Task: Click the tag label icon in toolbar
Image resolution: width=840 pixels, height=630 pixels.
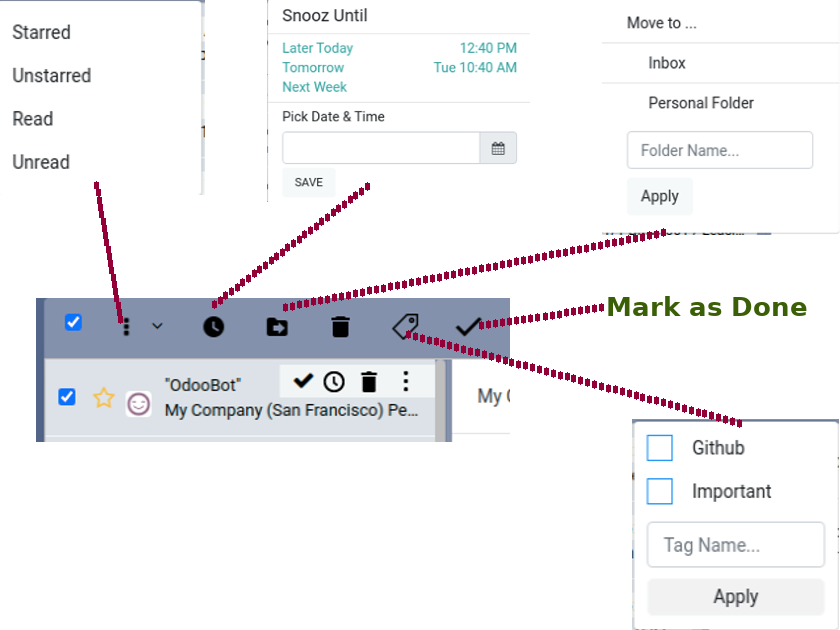Action: coord(405,326)
